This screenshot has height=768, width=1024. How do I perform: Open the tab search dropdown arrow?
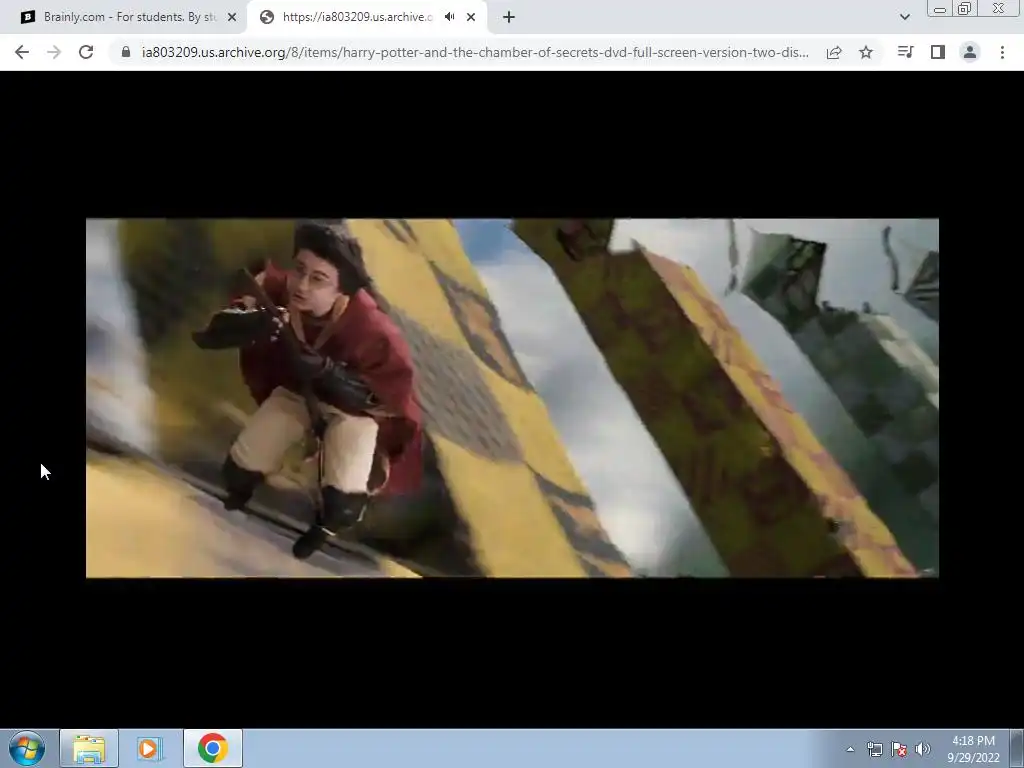(904, 17)
